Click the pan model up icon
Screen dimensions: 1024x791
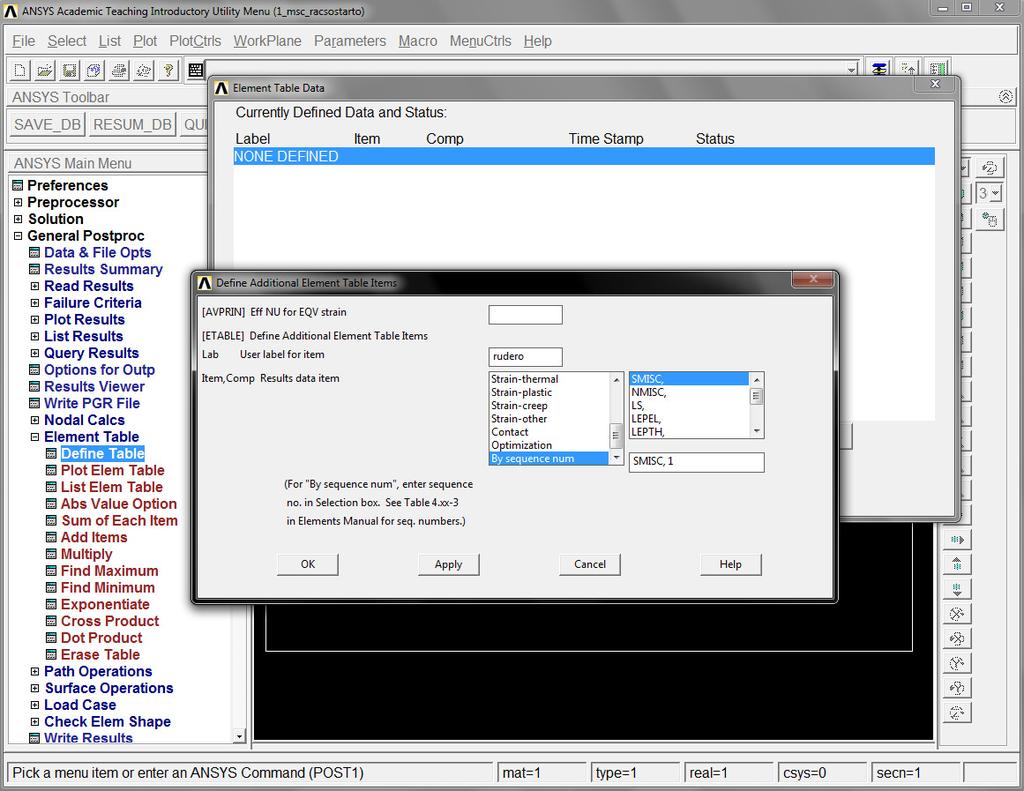(x=957, y=564)
